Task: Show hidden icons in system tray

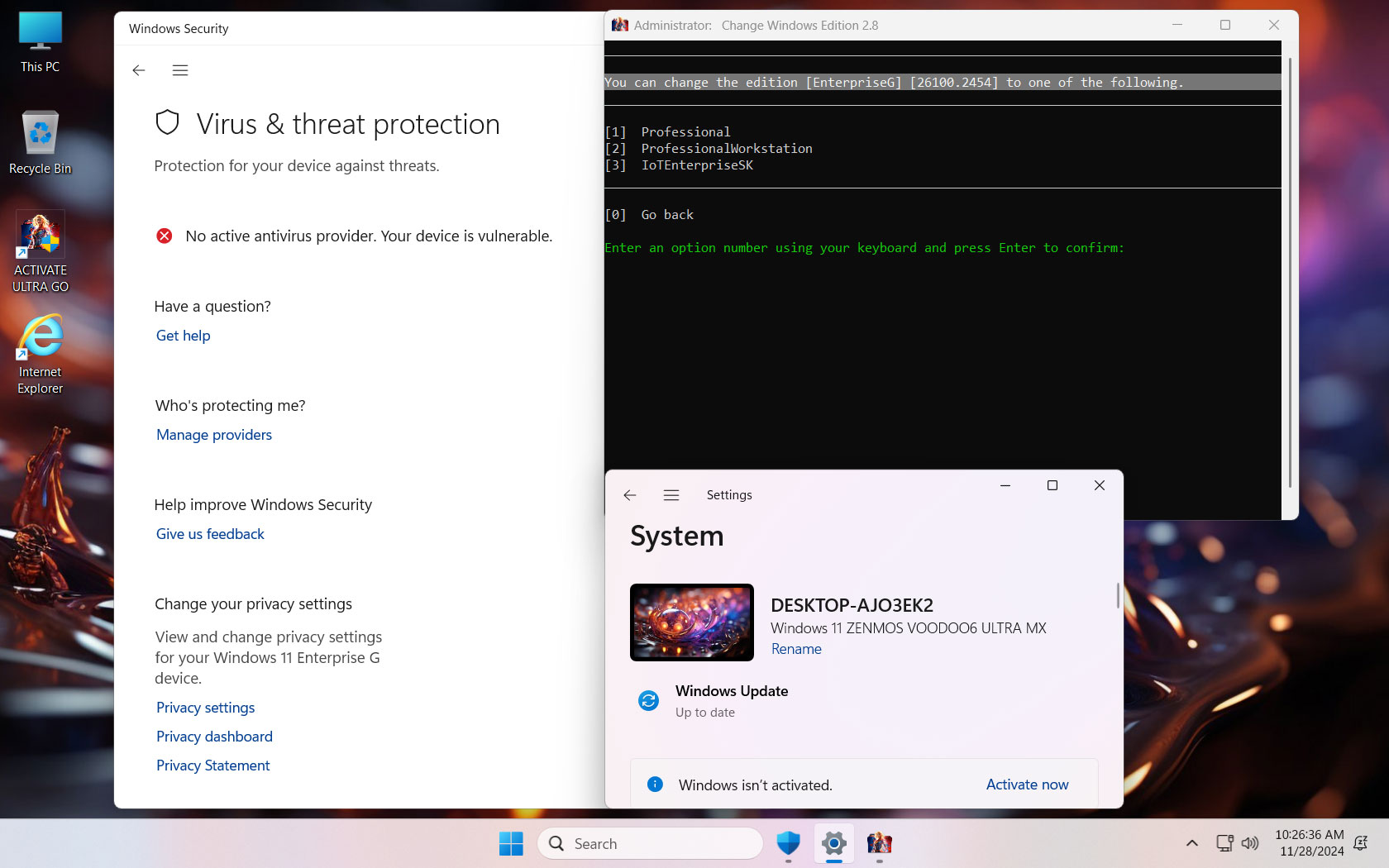Action: click(1191, 844)
